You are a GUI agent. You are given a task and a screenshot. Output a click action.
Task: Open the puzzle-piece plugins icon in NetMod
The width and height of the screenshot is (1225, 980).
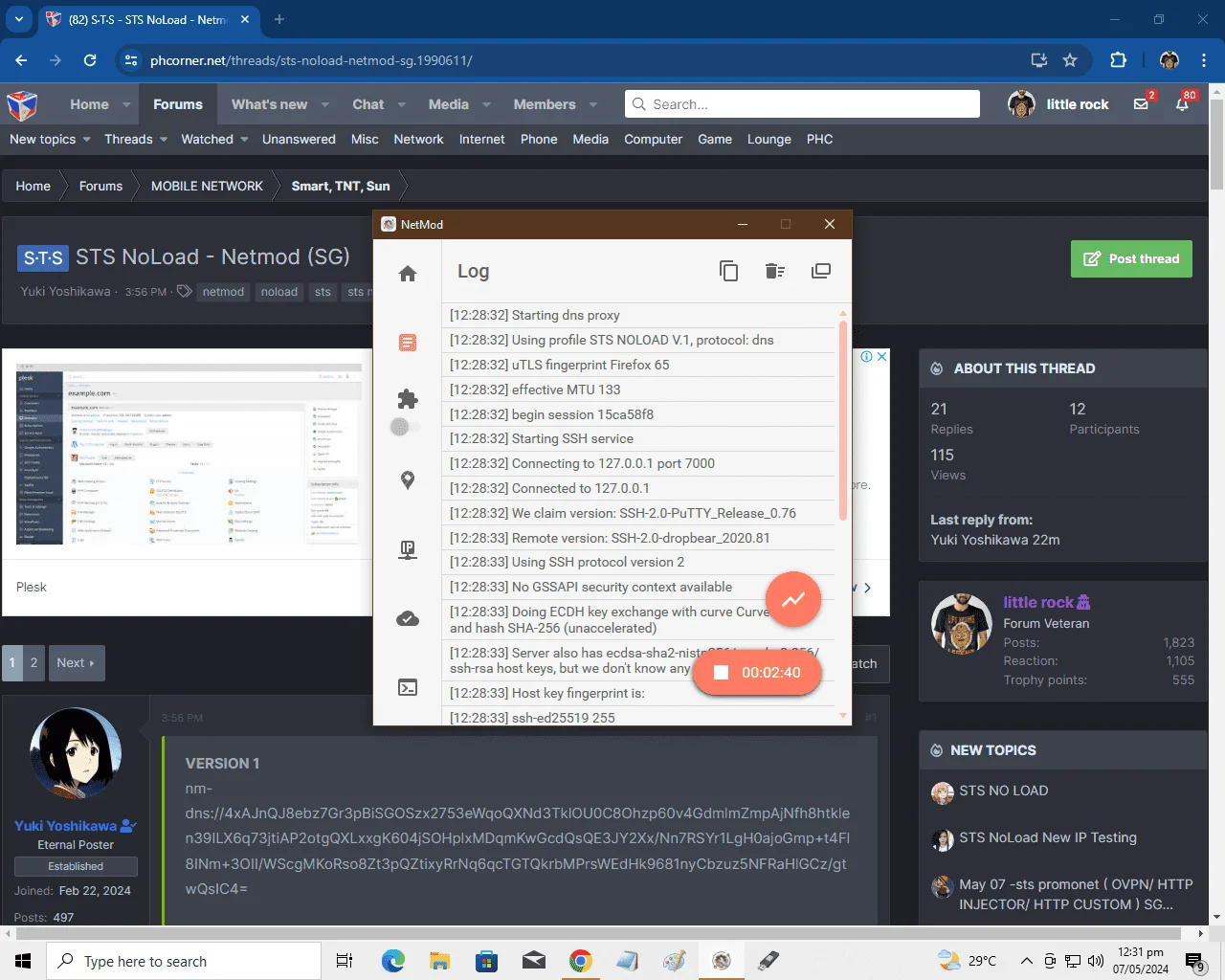tap(408, 398)
